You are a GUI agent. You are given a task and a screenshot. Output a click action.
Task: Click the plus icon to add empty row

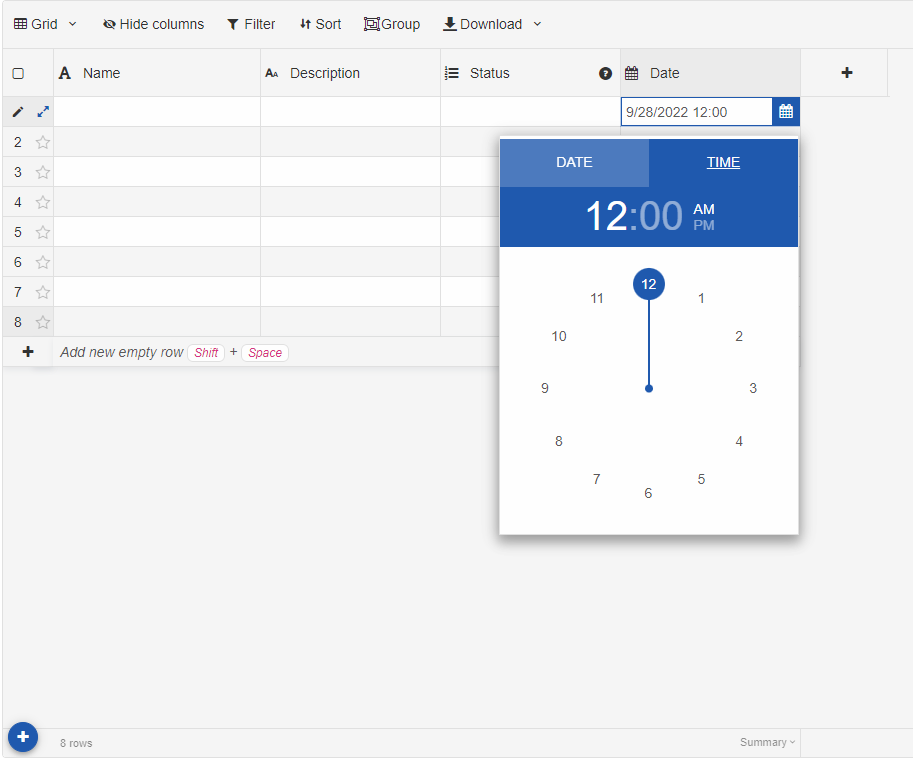pos(28,352)
